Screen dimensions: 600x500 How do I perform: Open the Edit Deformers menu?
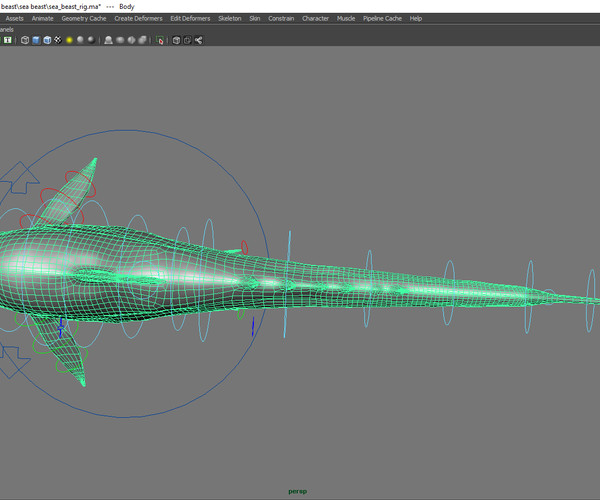[190, 18]
